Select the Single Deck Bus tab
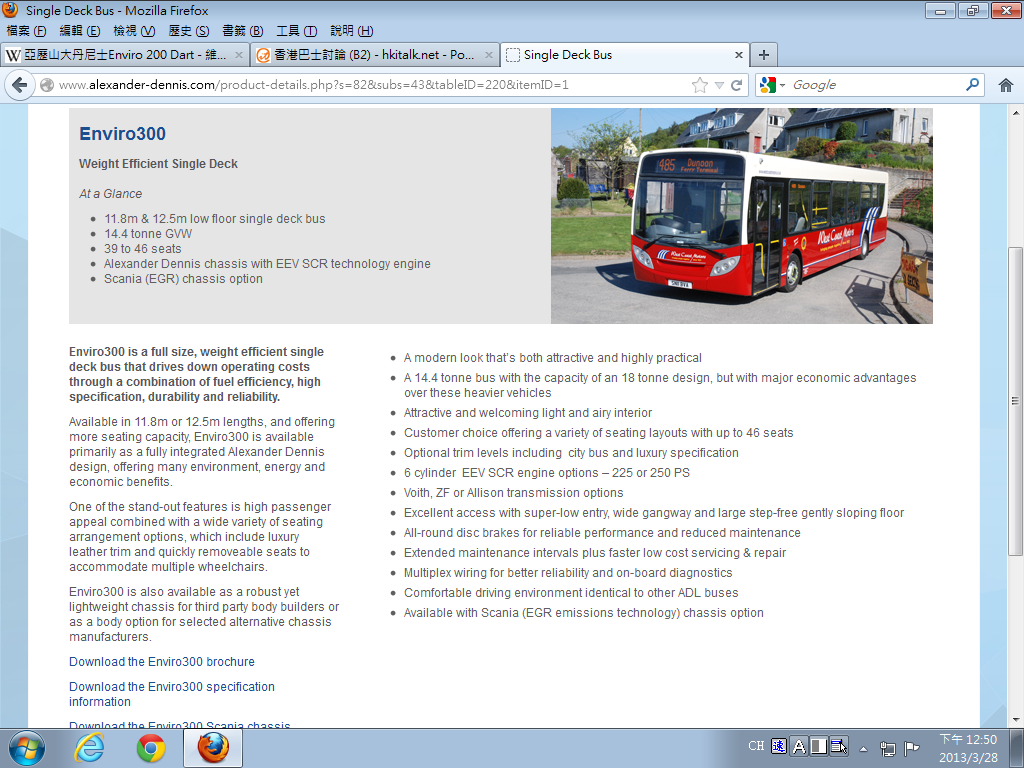Image resolution: width=1024 pixels, height=768 pixels. click(x=624, y=55)
